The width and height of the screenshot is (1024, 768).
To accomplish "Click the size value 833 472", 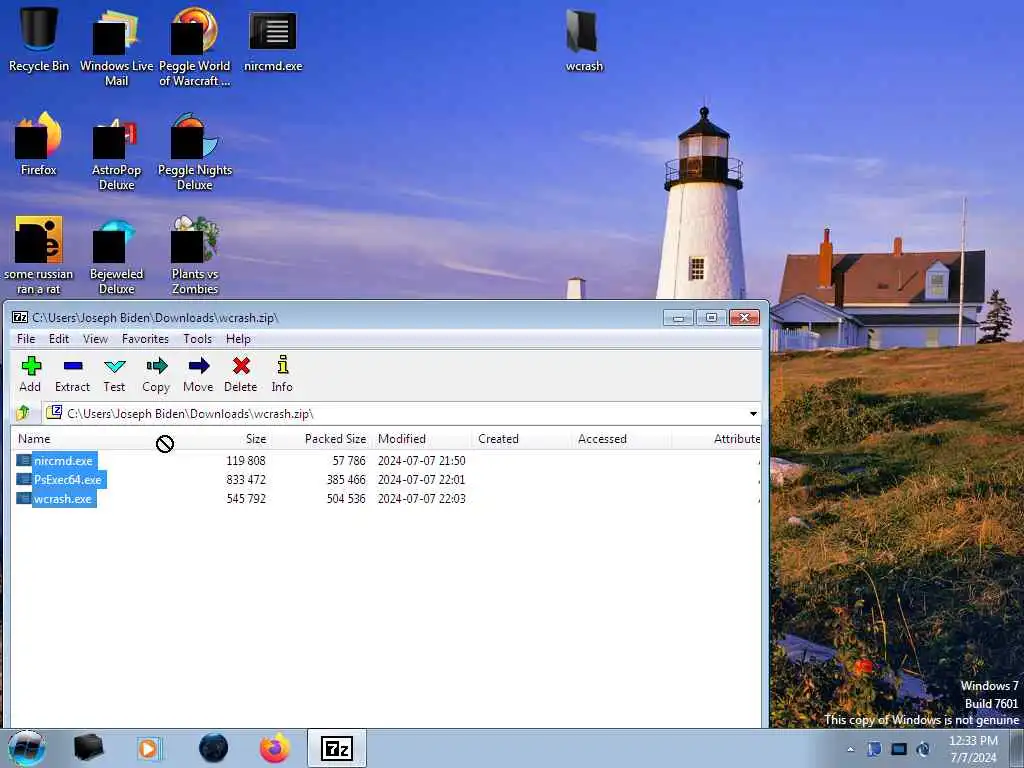I will (246, 479).
